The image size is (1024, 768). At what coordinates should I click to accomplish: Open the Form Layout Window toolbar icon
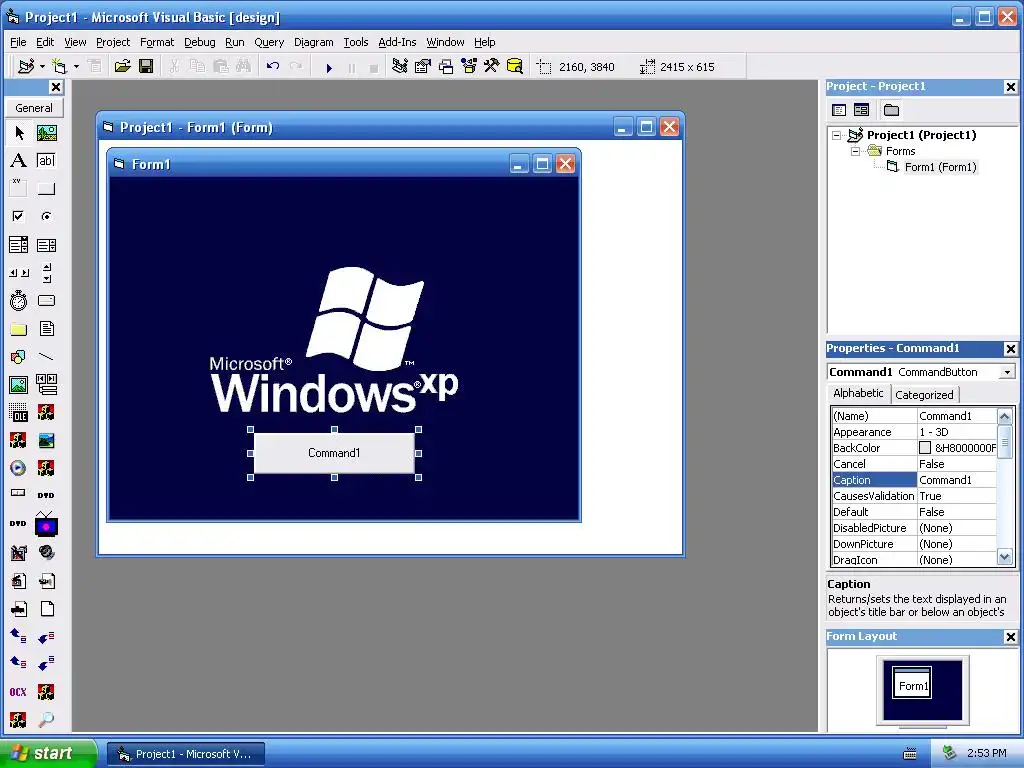coord(446,66)
